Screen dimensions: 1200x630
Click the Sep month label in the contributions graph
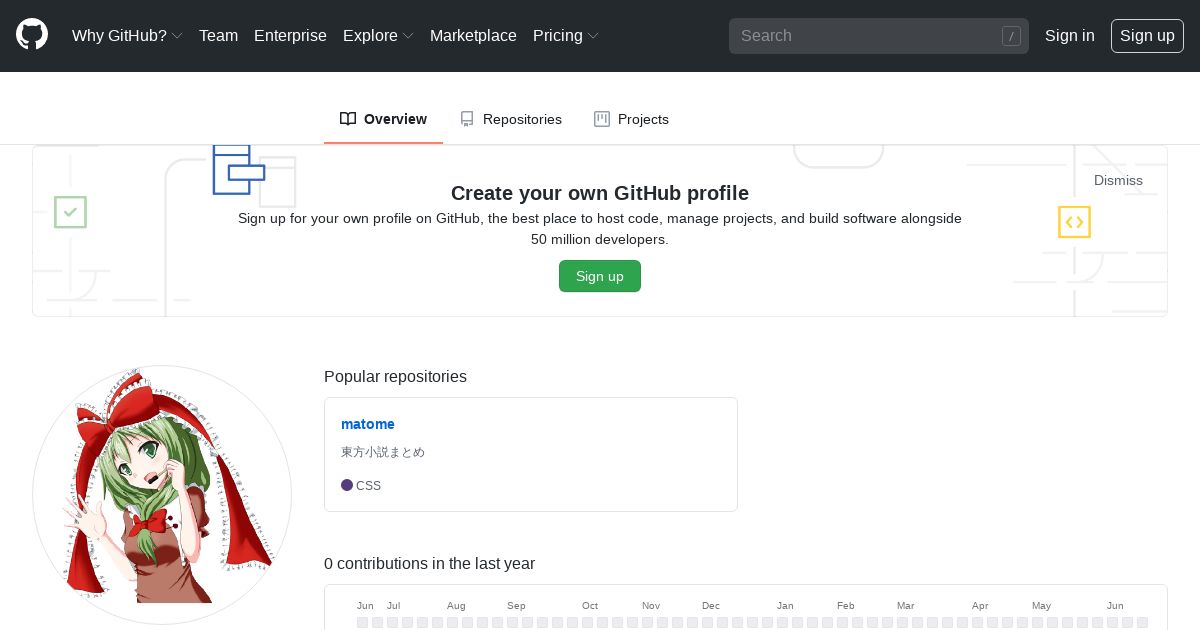coord(516,606)
